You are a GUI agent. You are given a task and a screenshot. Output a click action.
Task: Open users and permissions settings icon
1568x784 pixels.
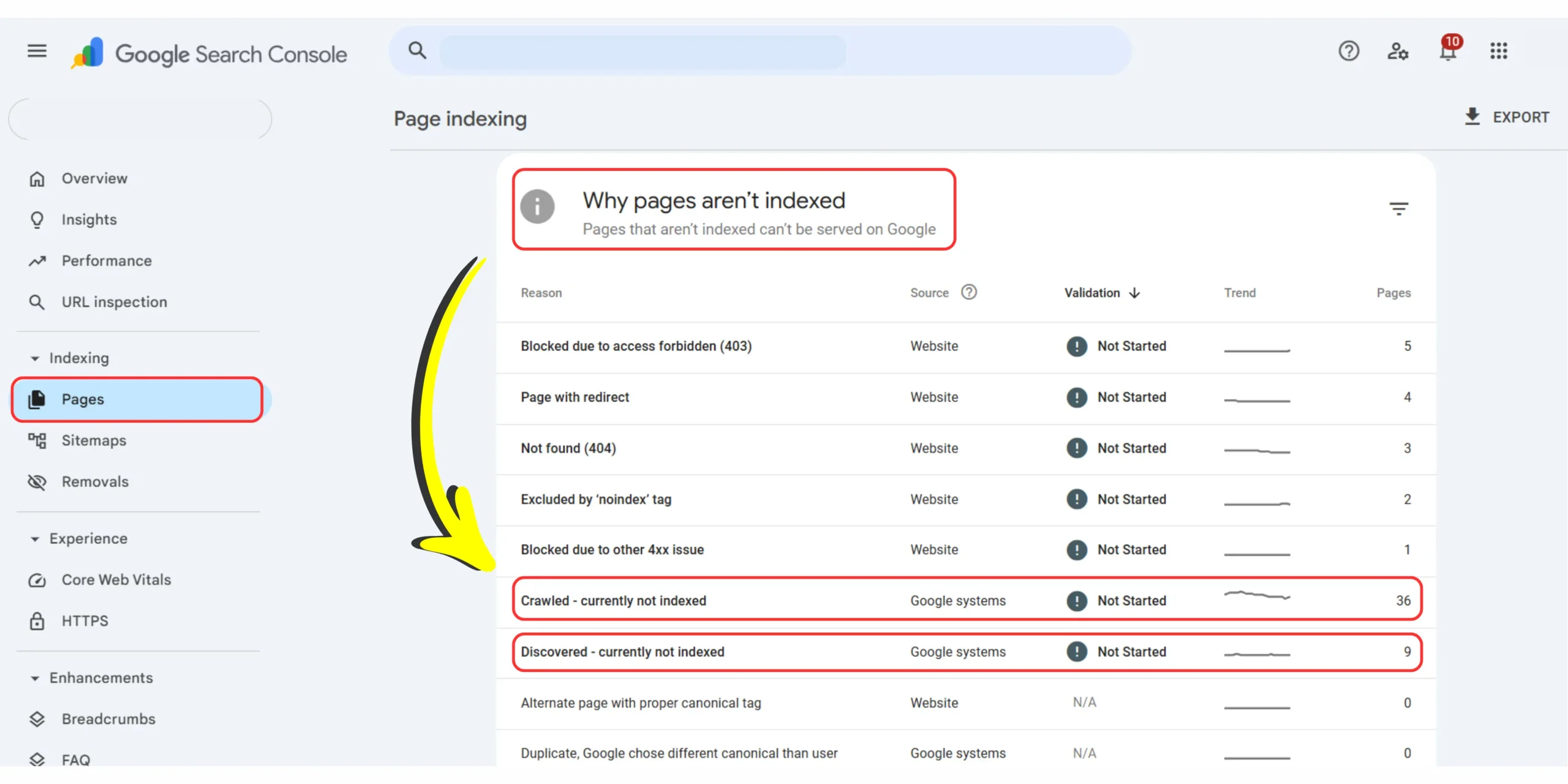click(x=1398, y=51)
